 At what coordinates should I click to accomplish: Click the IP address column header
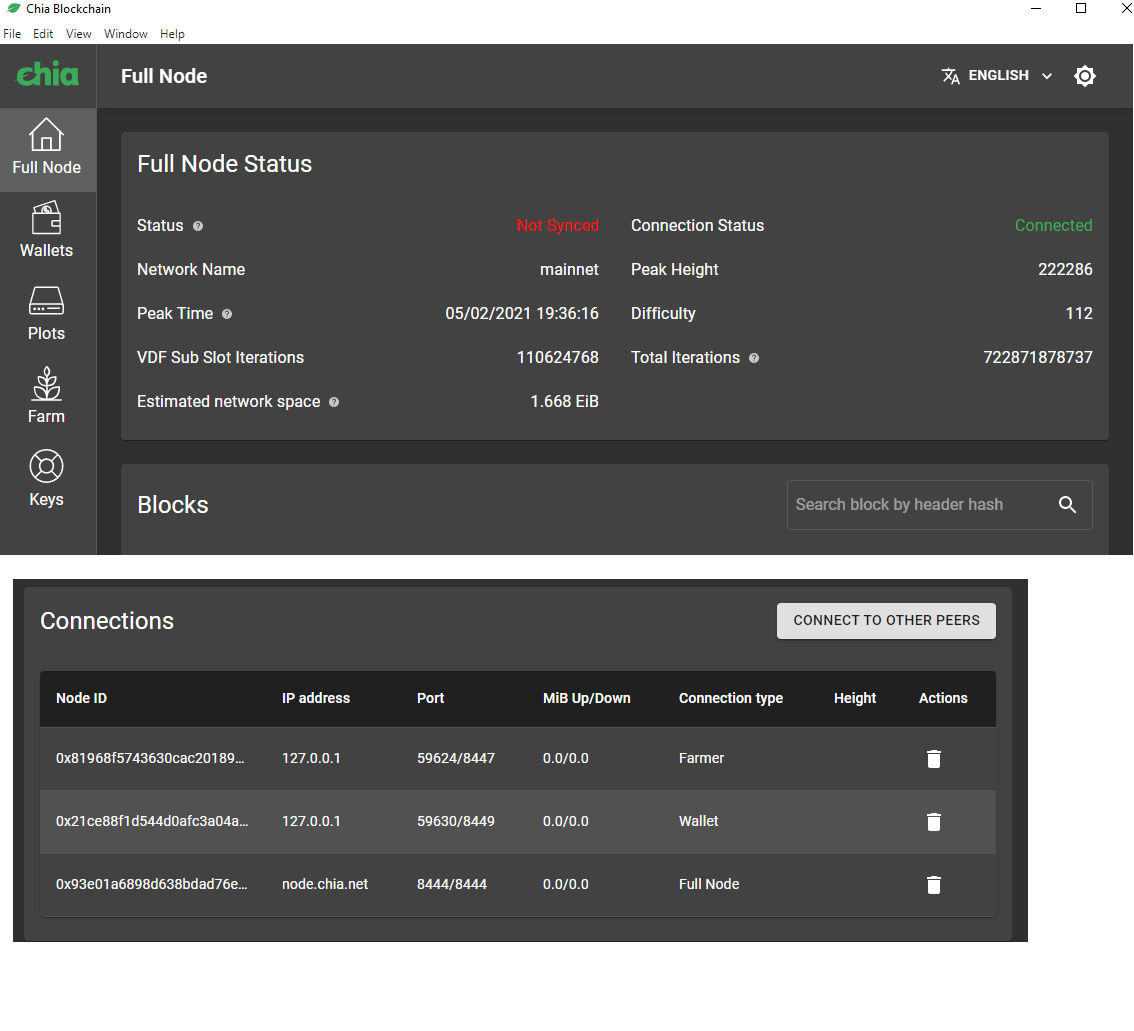(x=315, y=698)
